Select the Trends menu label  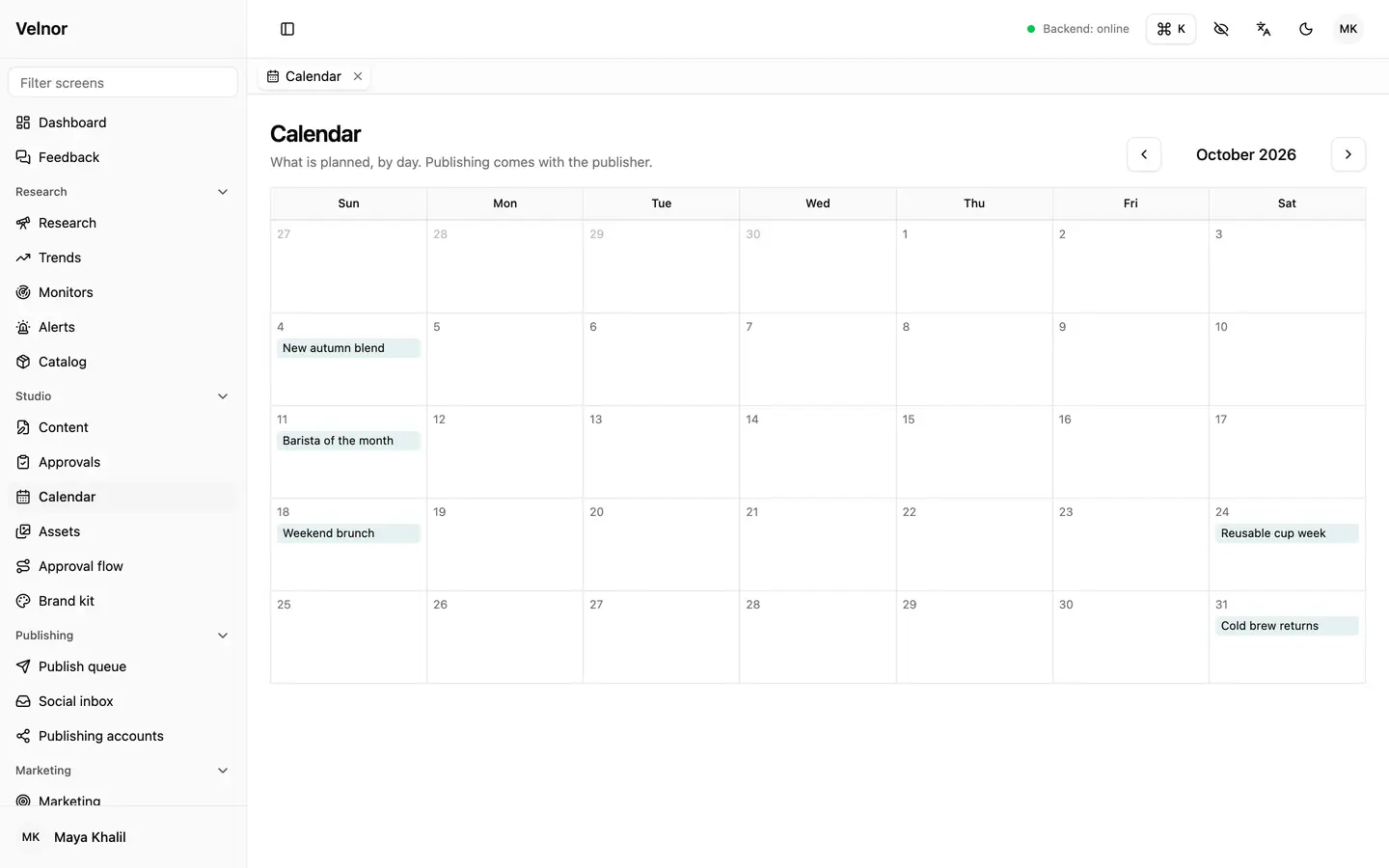click(x=60, y=258)
